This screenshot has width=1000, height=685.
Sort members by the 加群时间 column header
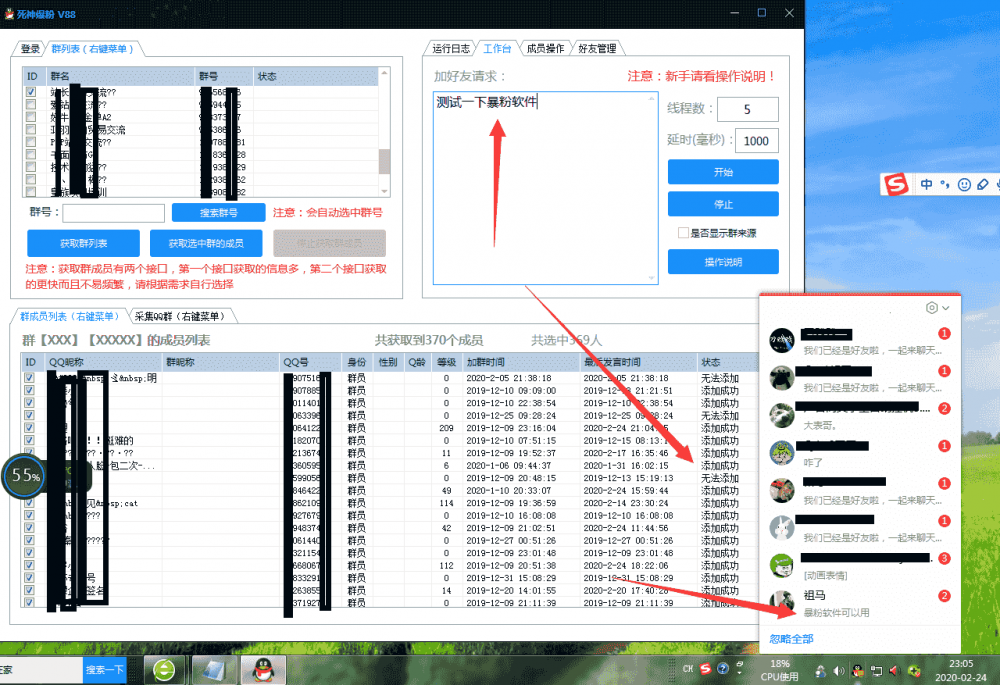[520, 362]
